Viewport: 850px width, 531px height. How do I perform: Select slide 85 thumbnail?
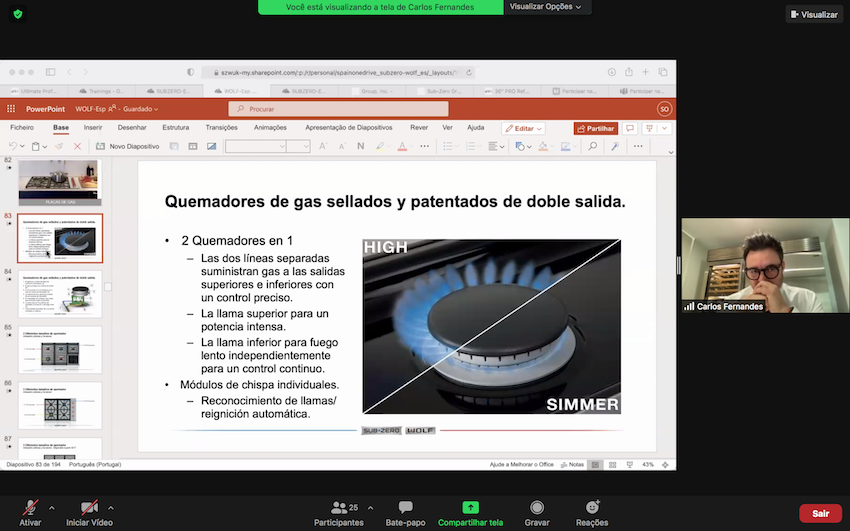click(60, 350)
